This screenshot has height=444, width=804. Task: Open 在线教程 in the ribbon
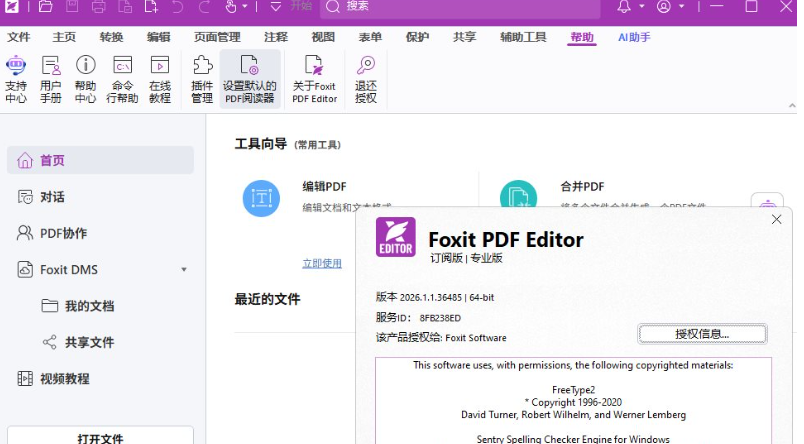click(159, 79)
